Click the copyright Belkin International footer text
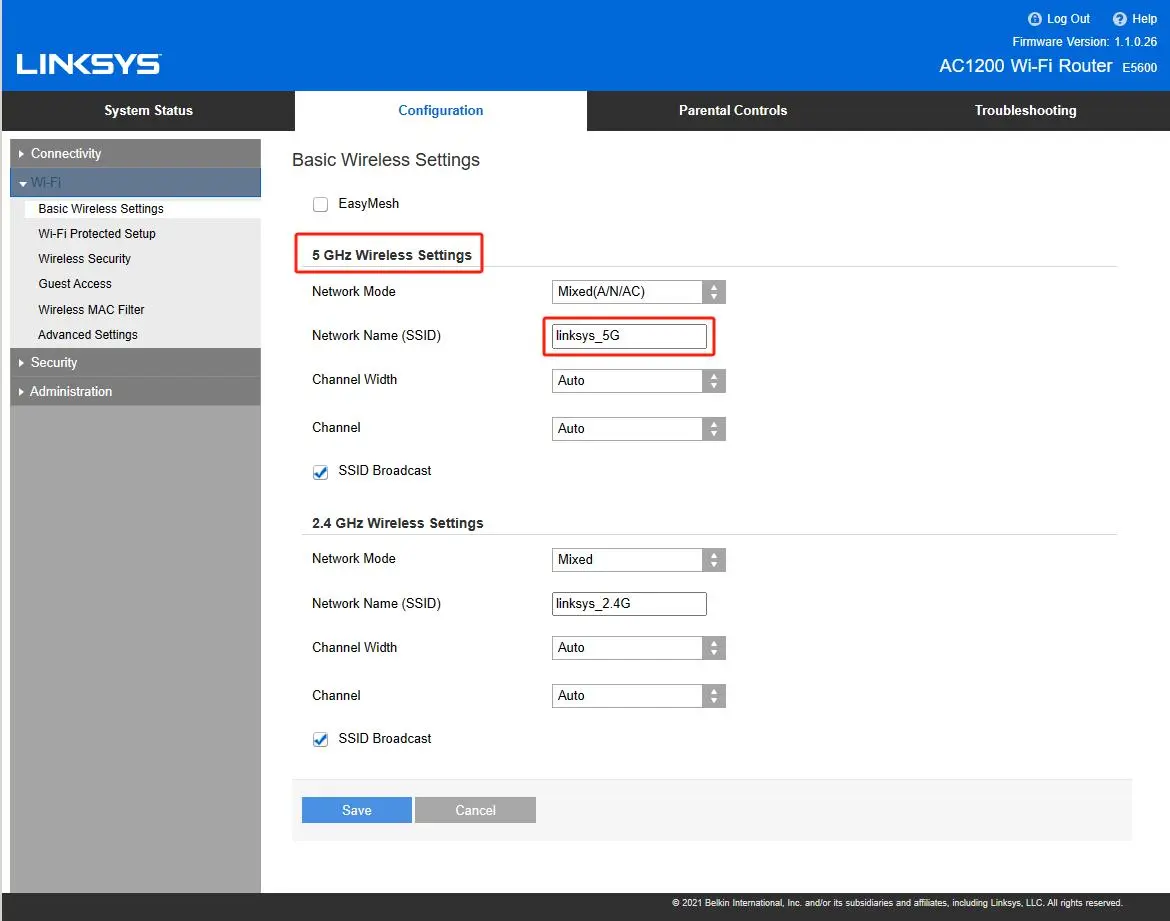Screen dimensions: 1170x921 897,903
